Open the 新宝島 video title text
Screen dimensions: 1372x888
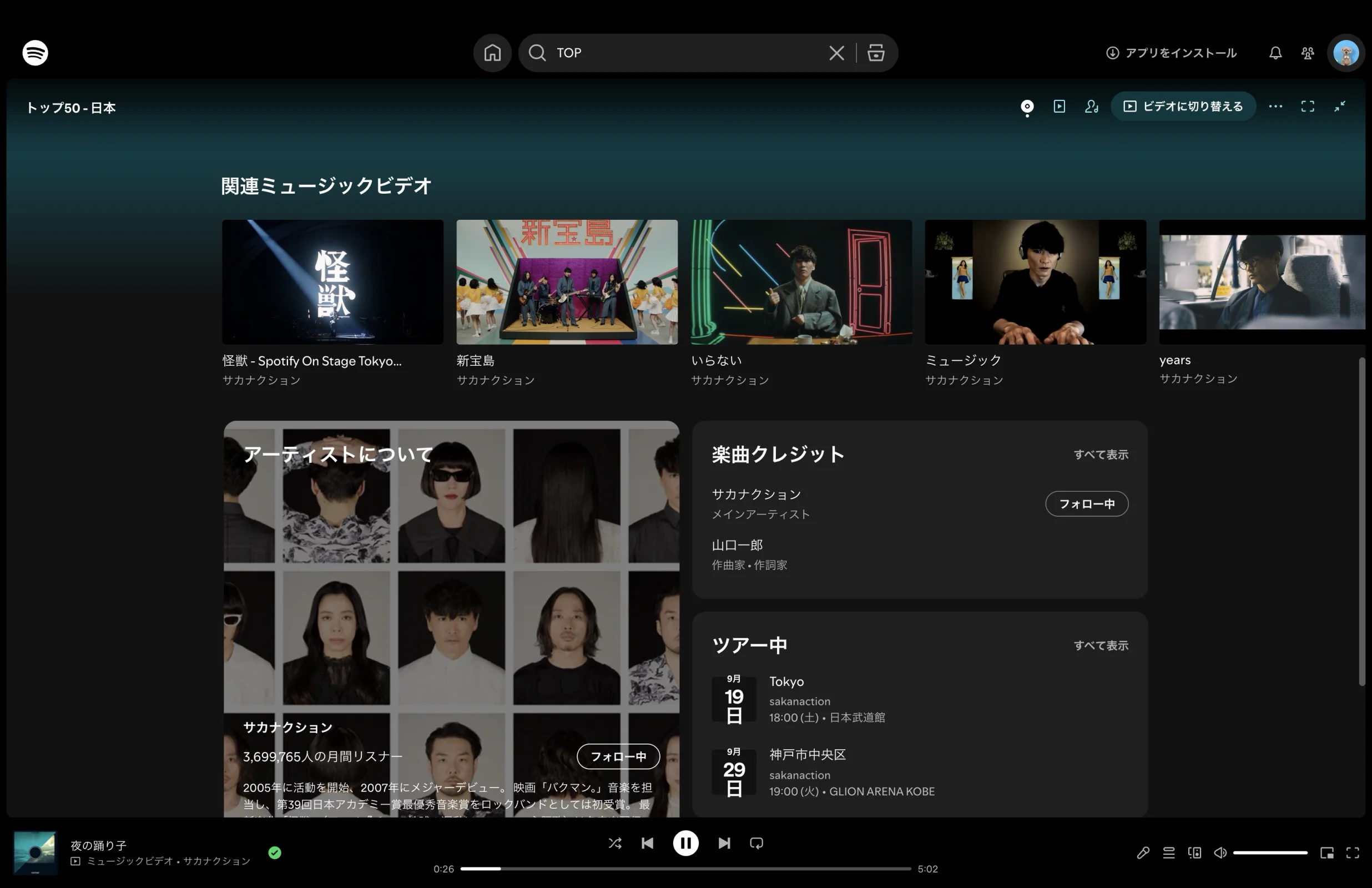pyautogui.click(x=476, y=360)
